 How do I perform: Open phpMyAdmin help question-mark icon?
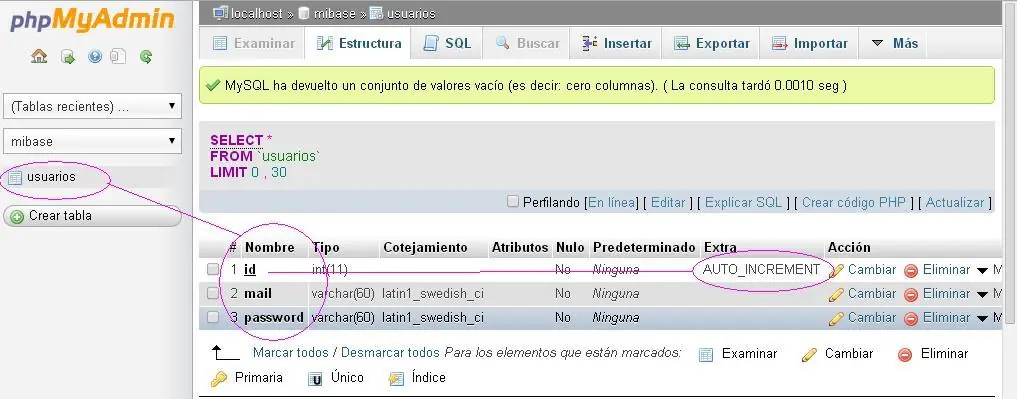pyautogui.click(x=95, y=57)
